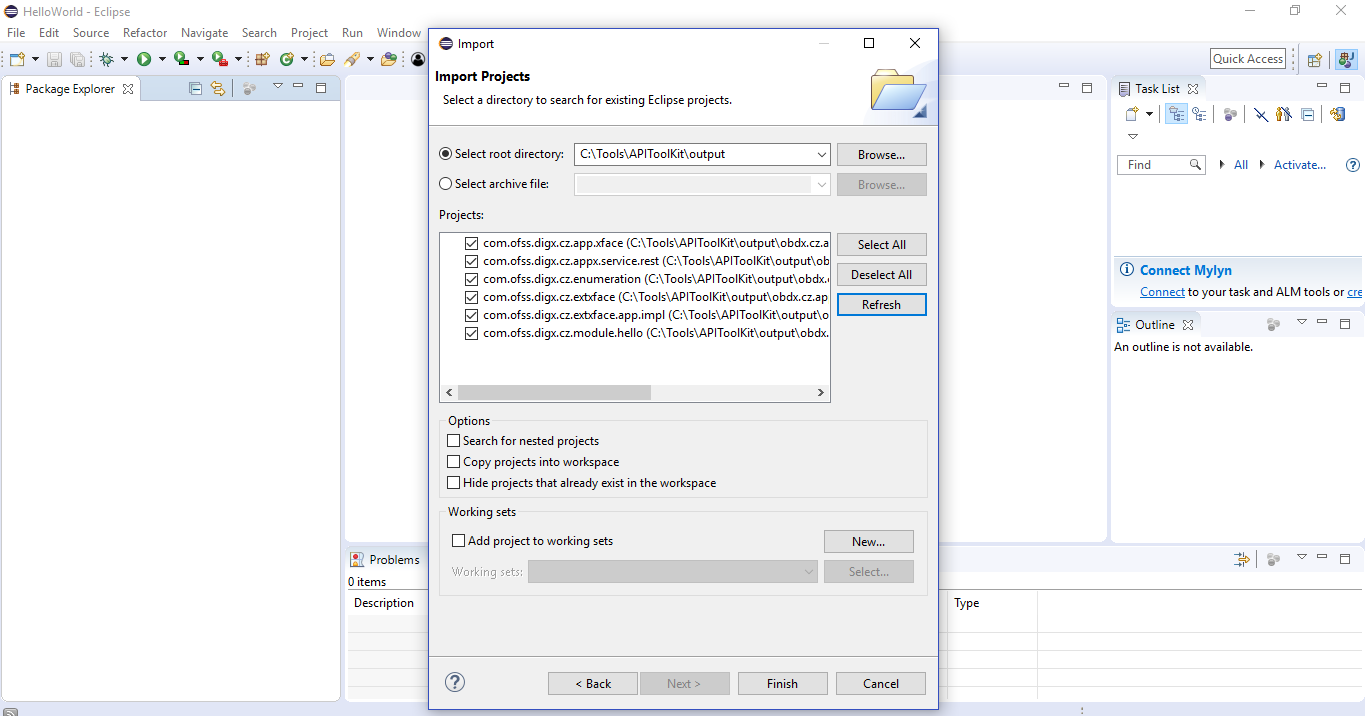Click Collapse All in Package Explorer
Image resolution: width=1365 pixels, height=716 pixels.
pos(196,88)
